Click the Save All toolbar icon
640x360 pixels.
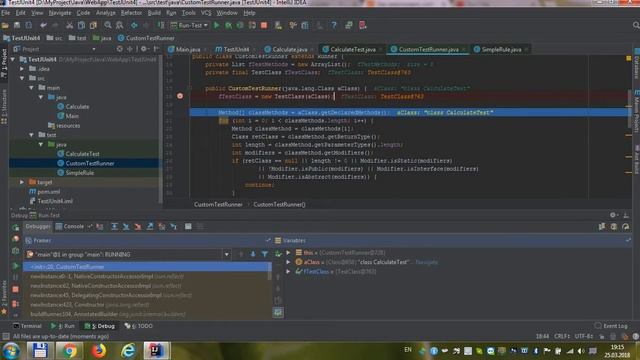click(17, 25)
